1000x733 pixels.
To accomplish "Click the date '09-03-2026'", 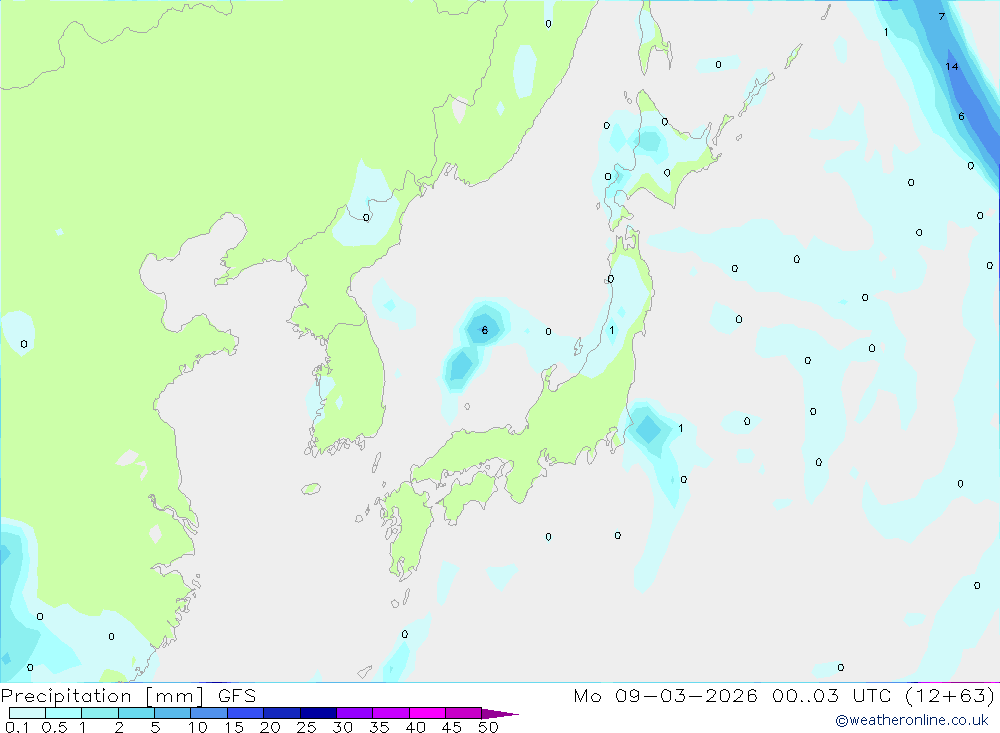I will click(686, 695).
